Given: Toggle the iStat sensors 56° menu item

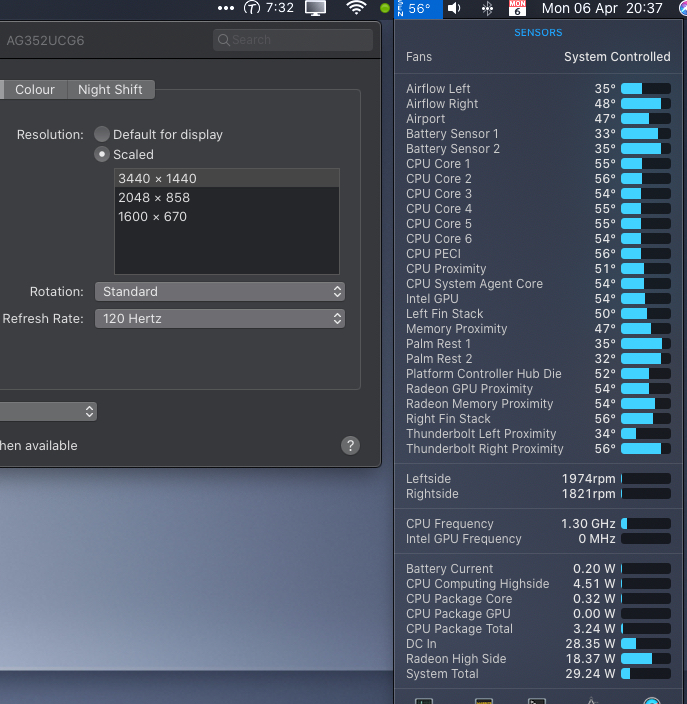Looking at the screenshot, I should coord(418,9).
